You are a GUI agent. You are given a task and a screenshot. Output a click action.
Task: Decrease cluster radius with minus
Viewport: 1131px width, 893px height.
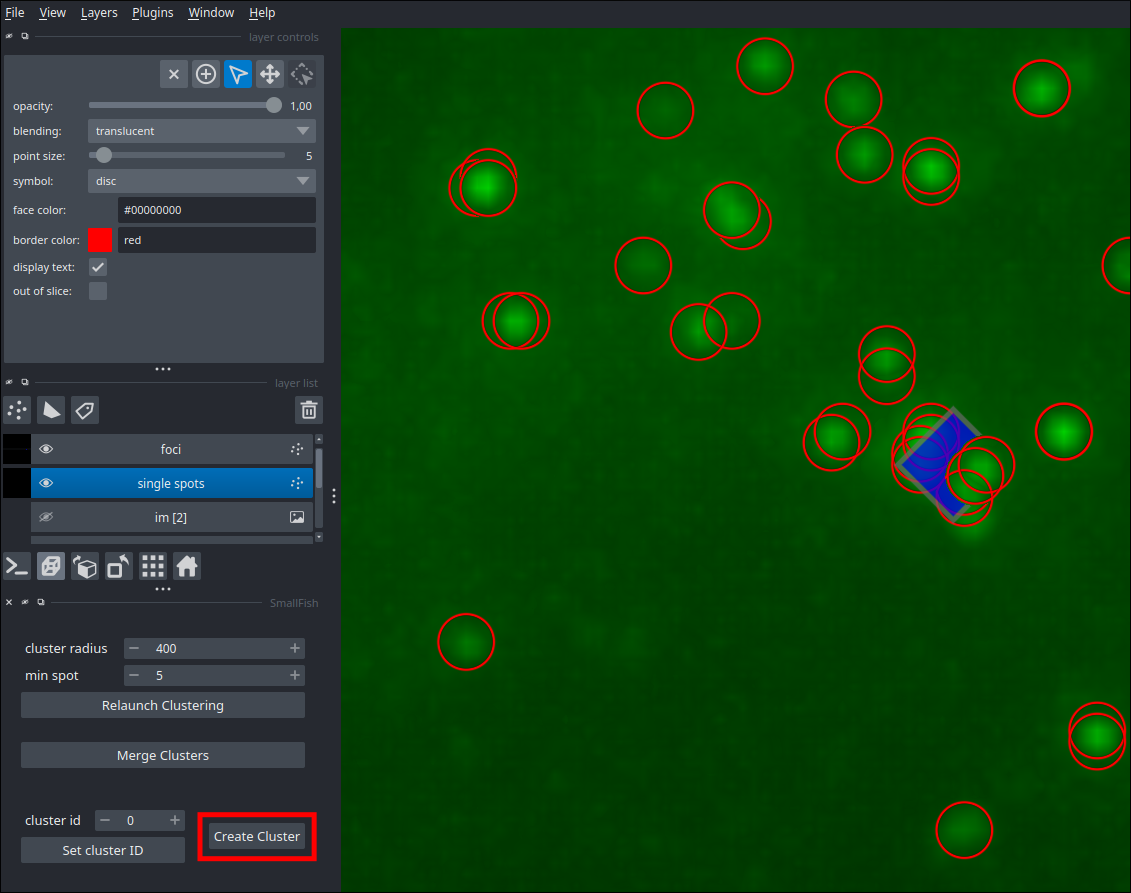[x=134, y=648]
